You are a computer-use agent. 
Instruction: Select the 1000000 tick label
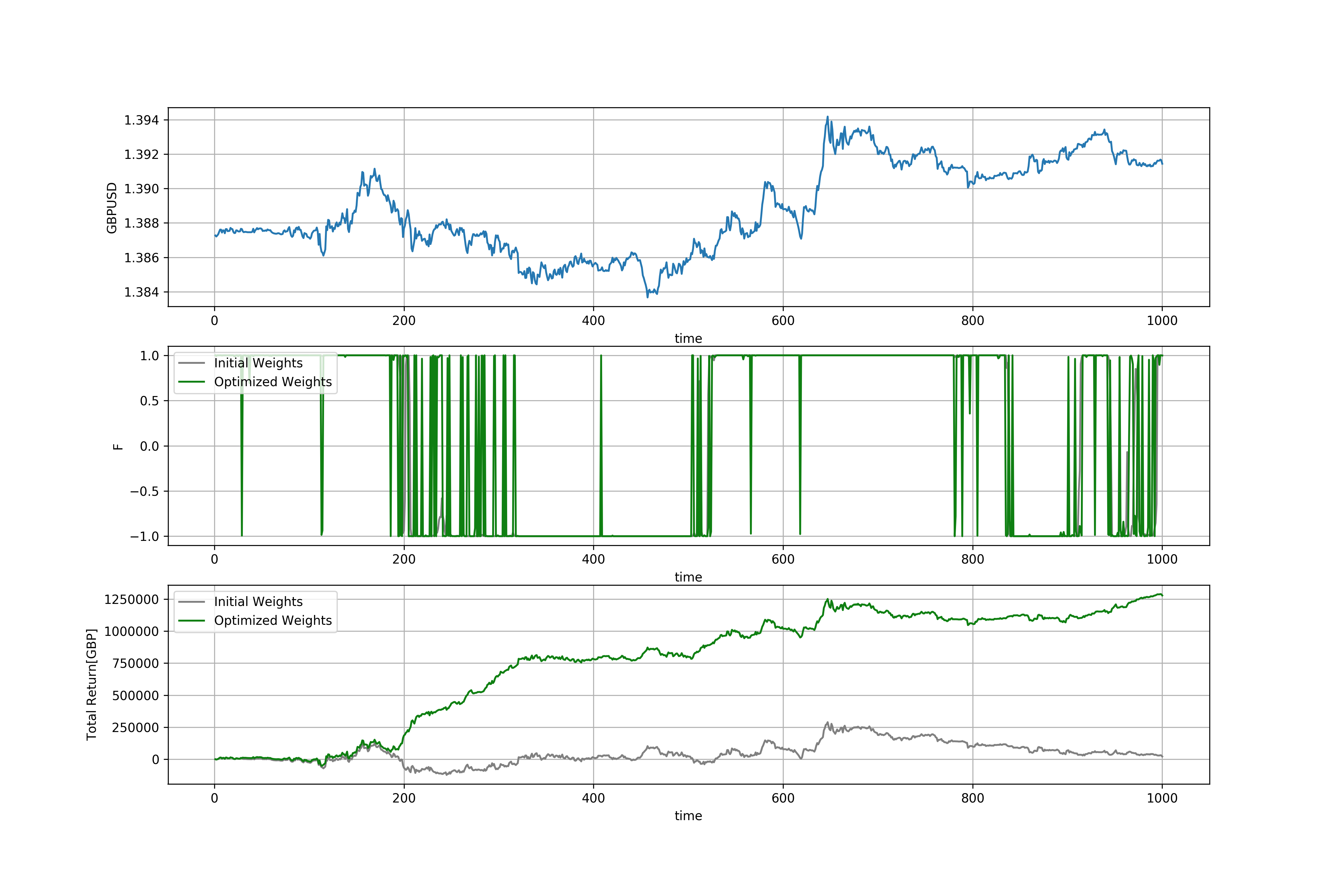point(131,631)
